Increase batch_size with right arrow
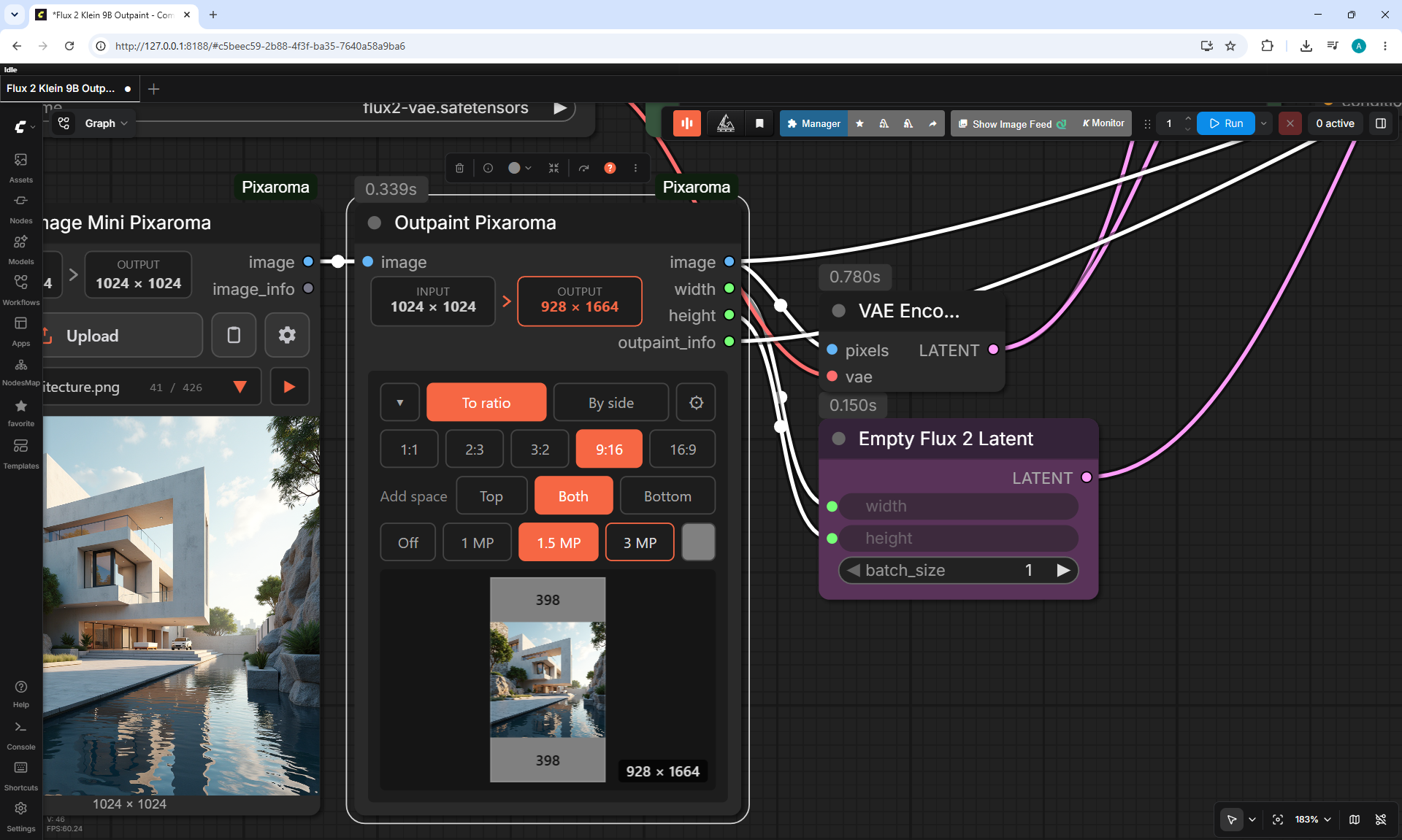The image size is (1402, 840). click(x=1063, y=570)
